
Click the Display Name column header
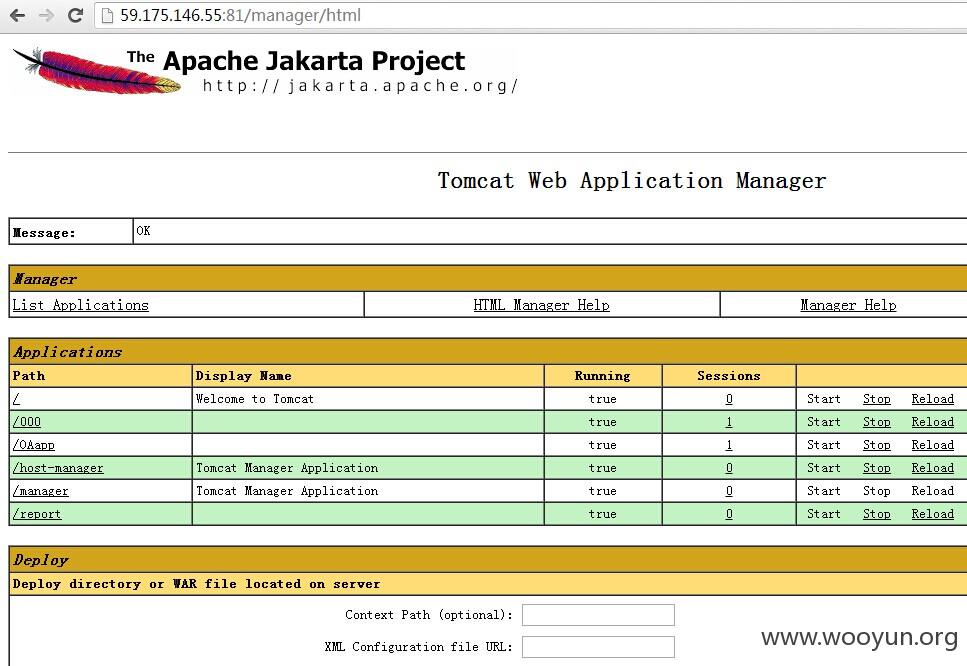coord(244,376)
